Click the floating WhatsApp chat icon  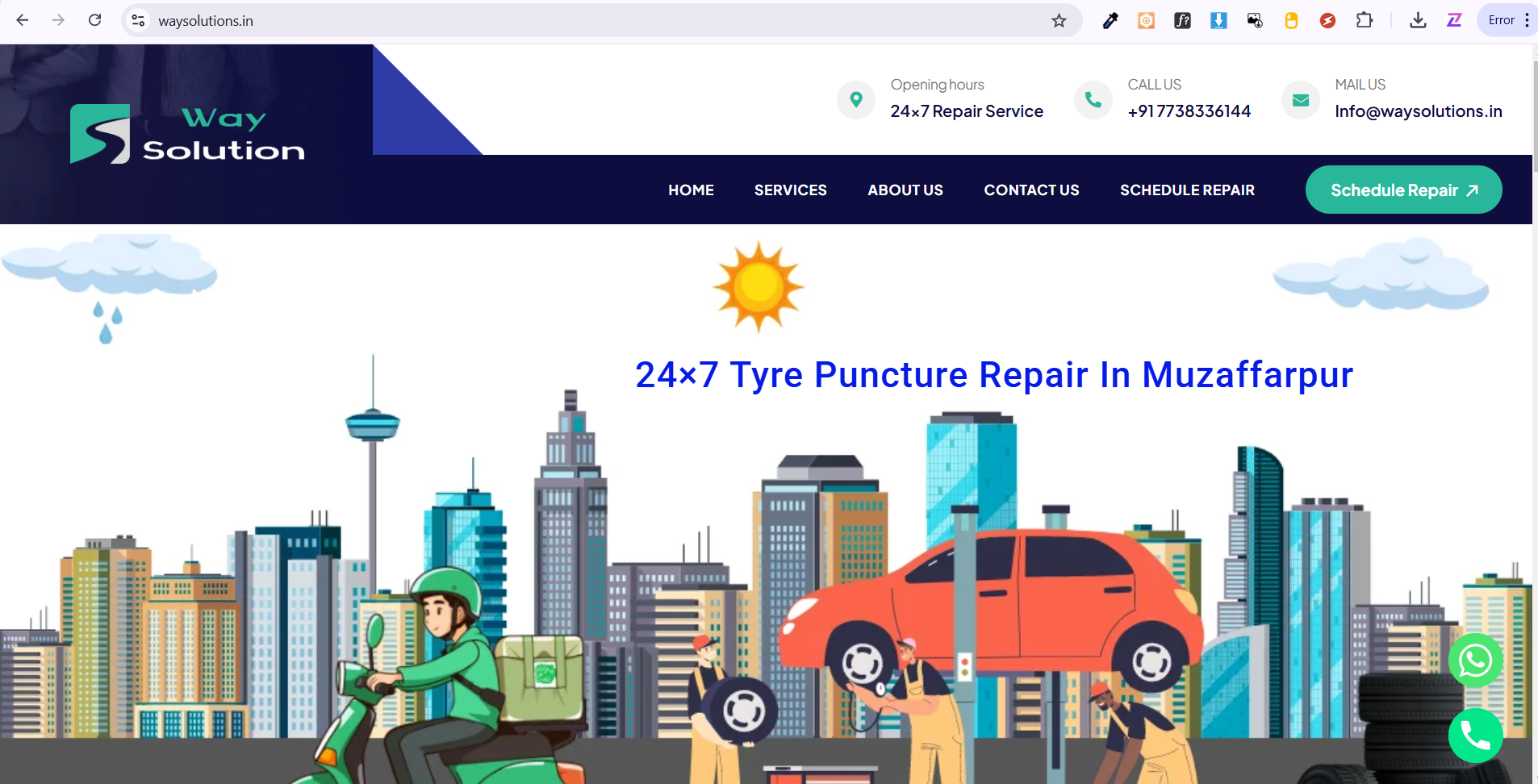pyautogui.click(x=1475, y=661)
